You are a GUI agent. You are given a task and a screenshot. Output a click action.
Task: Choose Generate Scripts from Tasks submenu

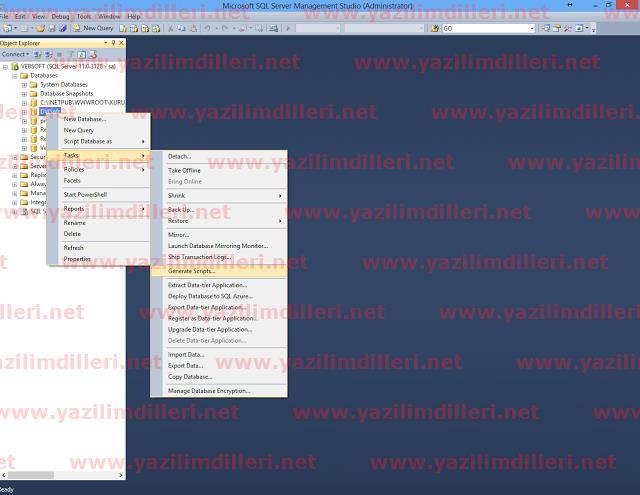219,271
